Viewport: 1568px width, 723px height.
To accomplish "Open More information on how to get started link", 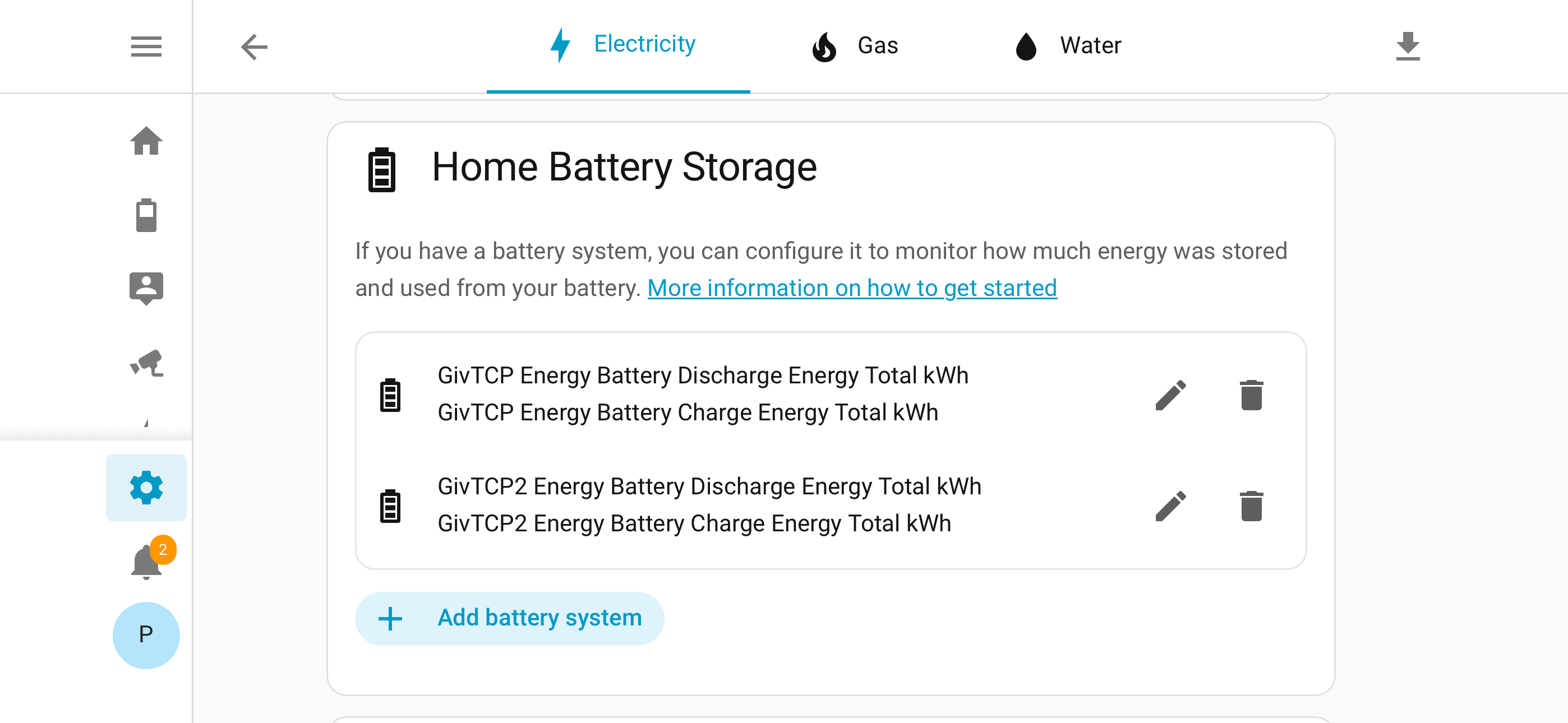I will pos(851,288).
